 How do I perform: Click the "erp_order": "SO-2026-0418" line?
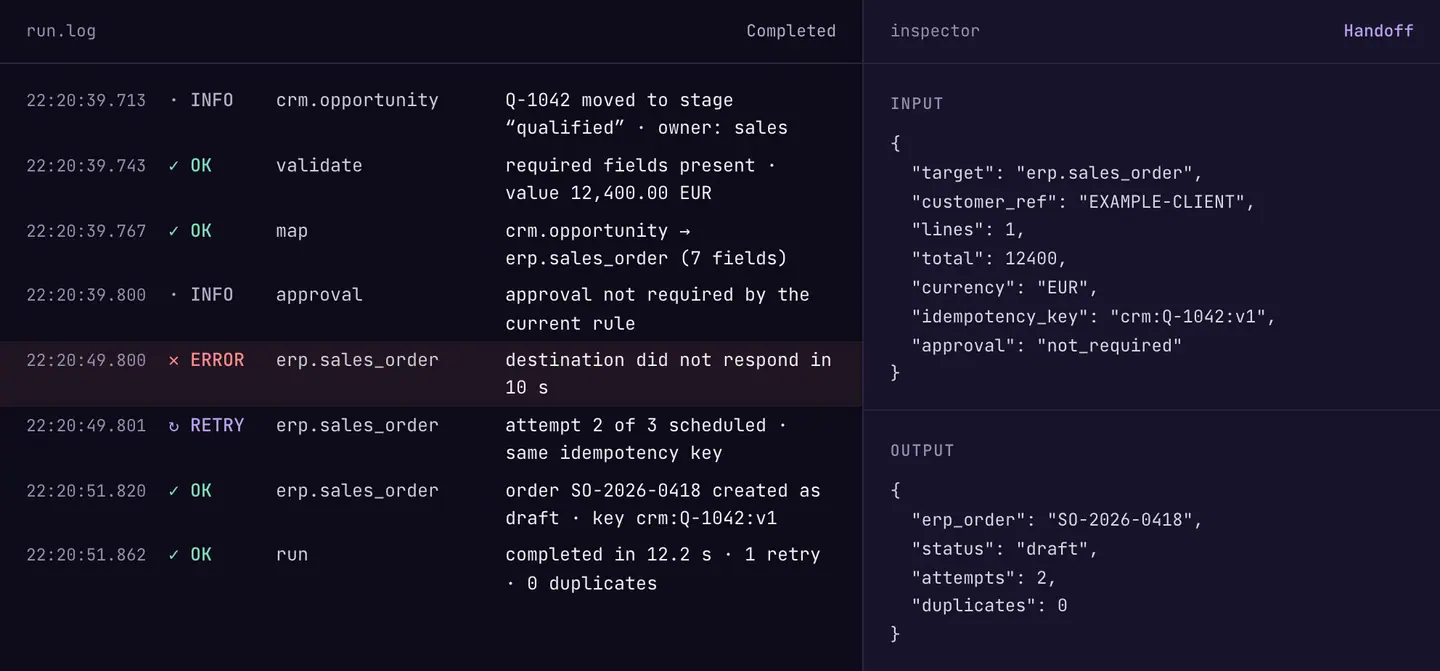[1057, 520]
